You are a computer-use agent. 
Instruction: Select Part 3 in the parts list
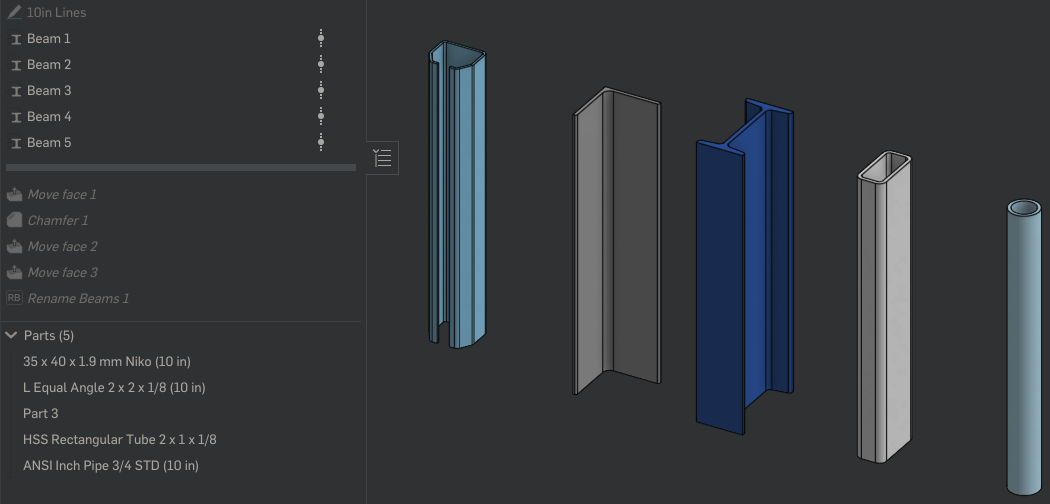pos(41,414)
